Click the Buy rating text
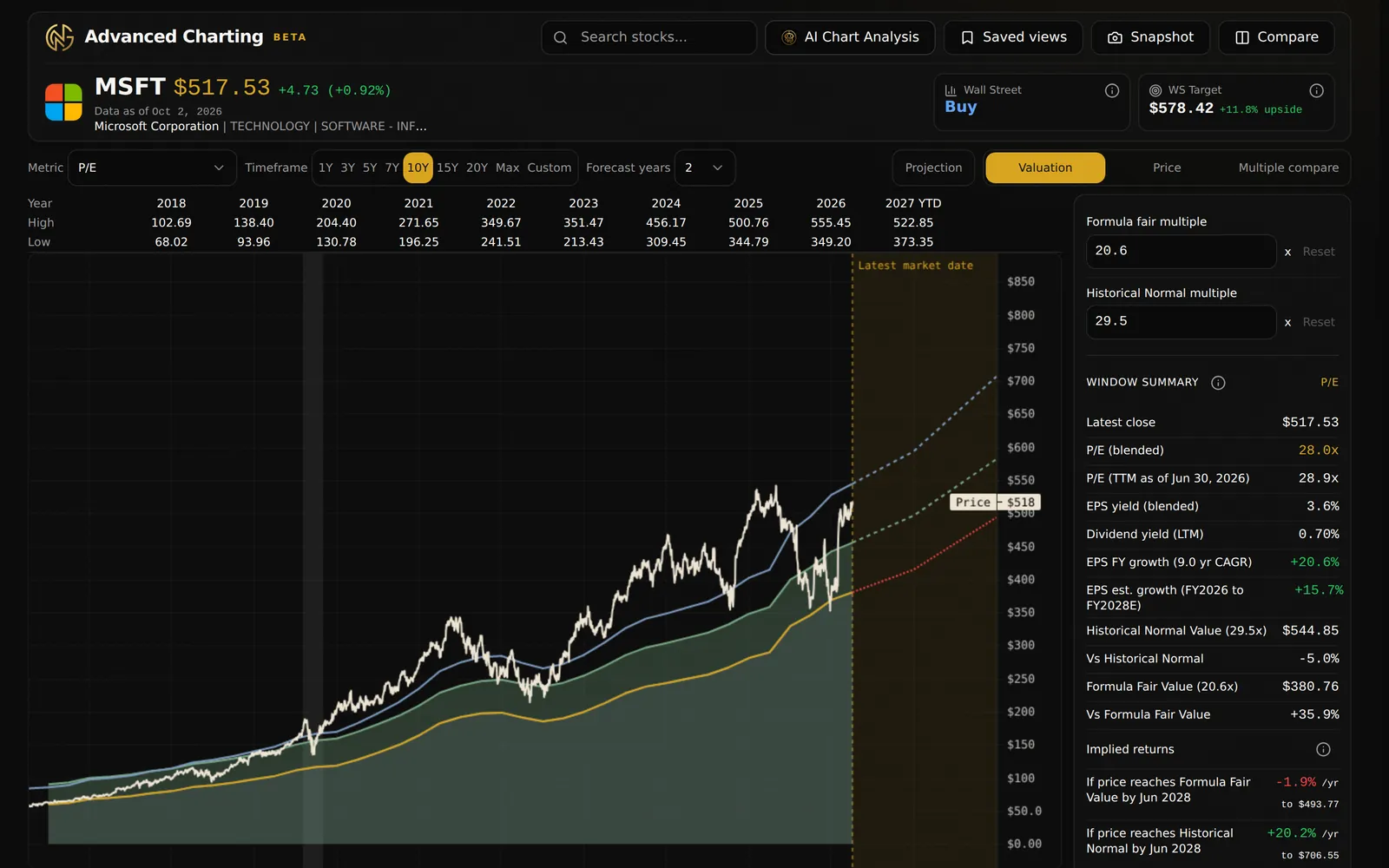 coord(960,107)
